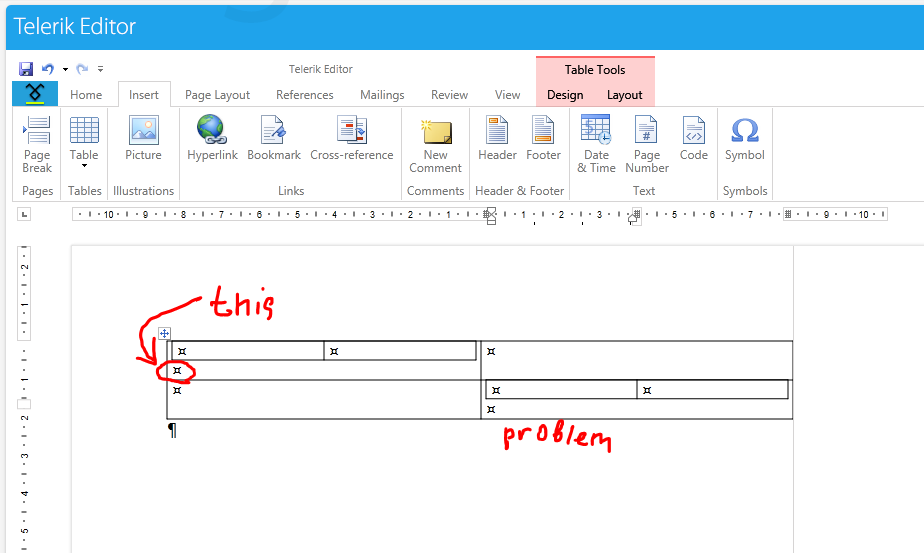Image resolution: width=924 pixels, height=553 pixels.
Task: Add a Bookmark
Action: coord(274,139)
